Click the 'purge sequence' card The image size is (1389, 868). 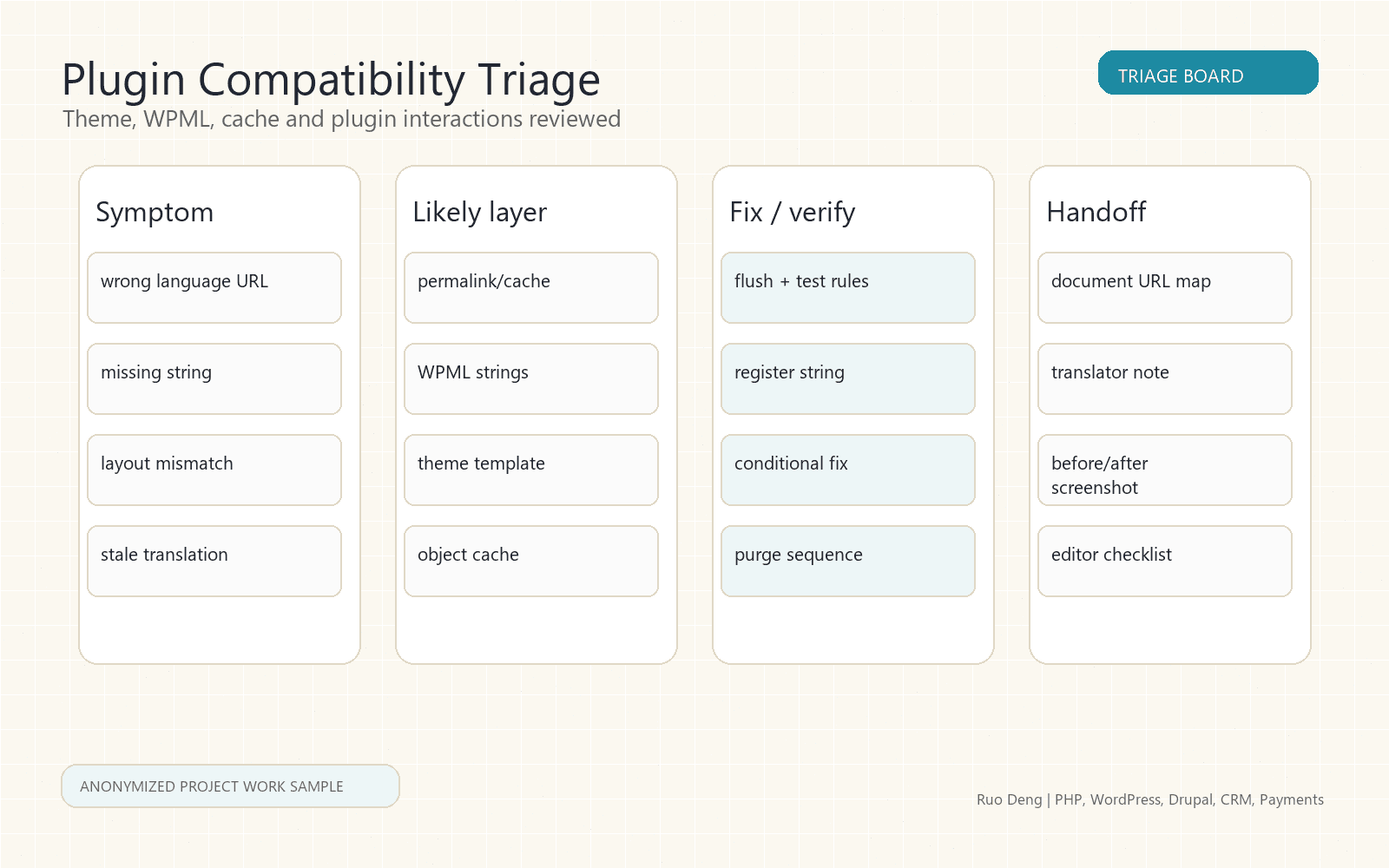tap(848, 562)
